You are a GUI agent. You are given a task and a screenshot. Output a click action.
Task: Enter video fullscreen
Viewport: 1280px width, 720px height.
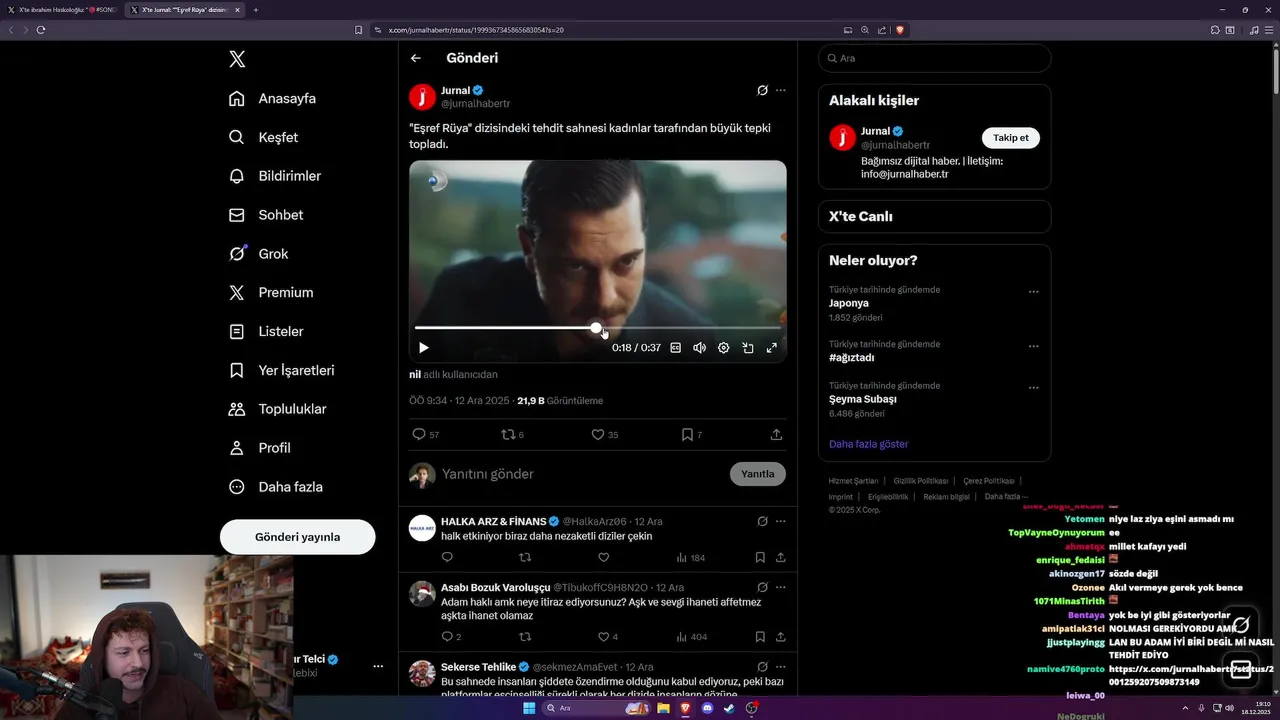click(771, 348)
